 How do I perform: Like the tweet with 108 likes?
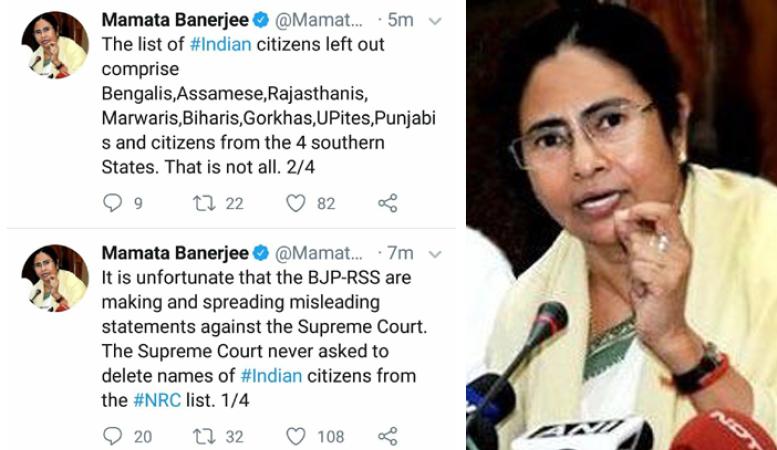tap(296, 436)
